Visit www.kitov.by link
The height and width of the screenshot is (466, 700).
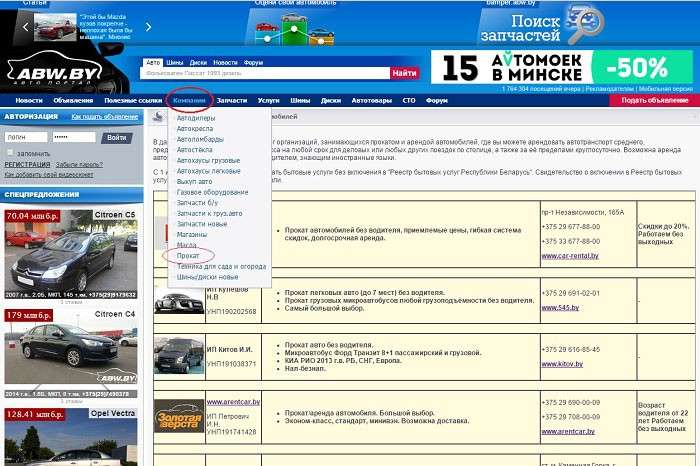562,364
